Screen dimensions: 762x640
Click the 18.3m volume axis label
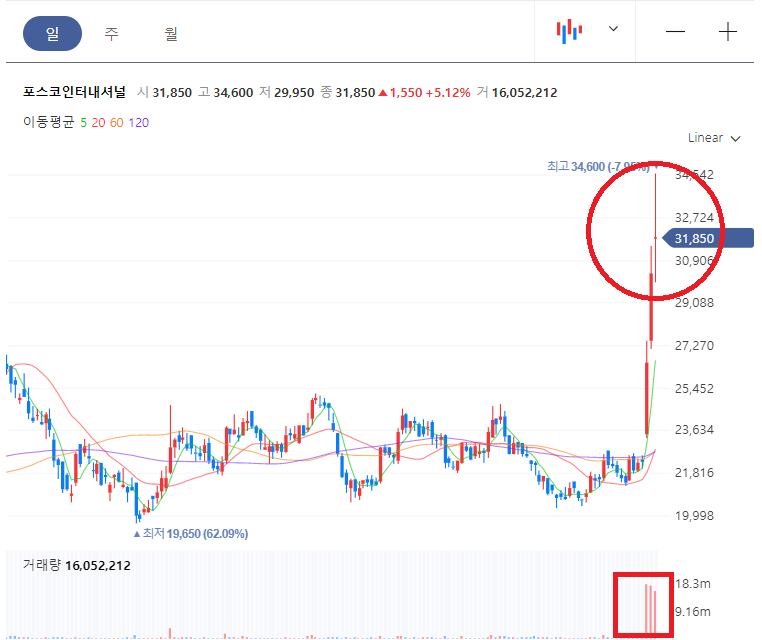coord(693,583)
